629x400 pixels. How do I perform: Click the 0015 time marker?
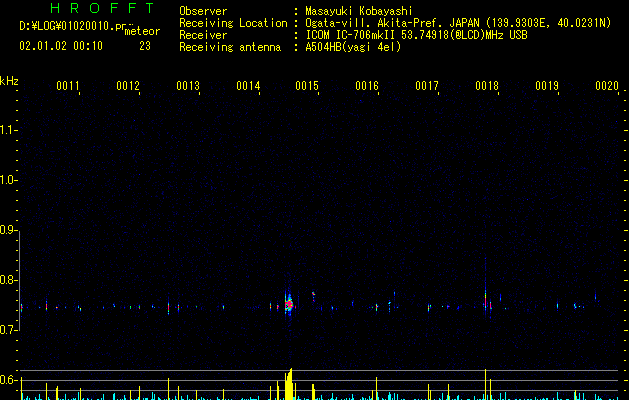point(307,86)
